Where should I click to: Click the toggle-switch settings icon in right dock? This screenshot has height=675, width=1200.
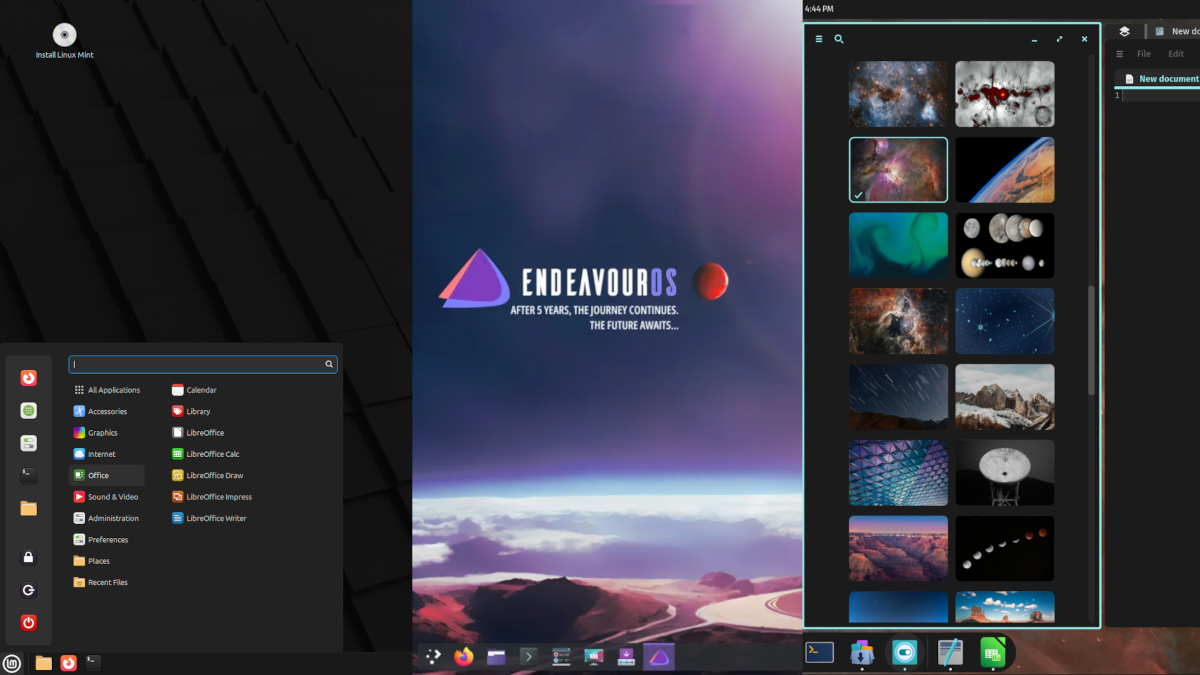pos(904,652)
